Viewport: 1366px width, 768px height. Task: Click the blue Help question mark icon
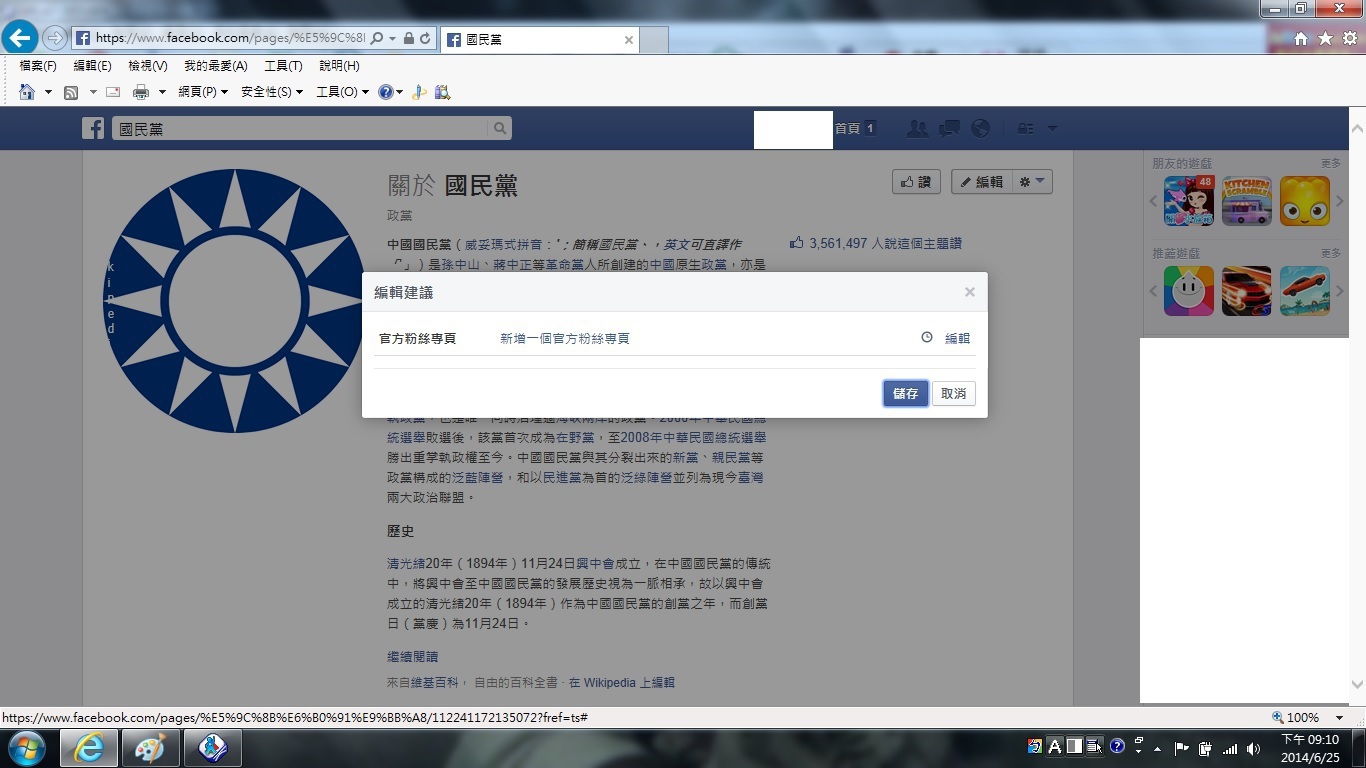click(x=385, y=92)
